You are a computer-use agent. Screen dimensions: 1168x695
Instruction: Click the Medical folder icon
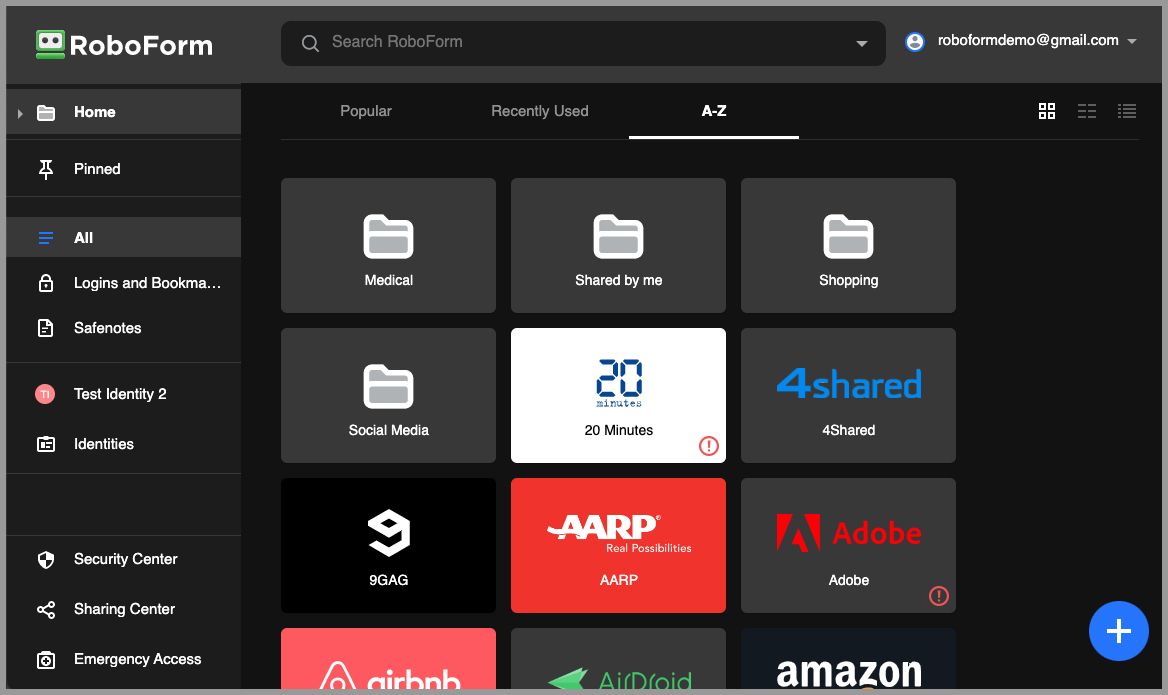tap(388, 237)
